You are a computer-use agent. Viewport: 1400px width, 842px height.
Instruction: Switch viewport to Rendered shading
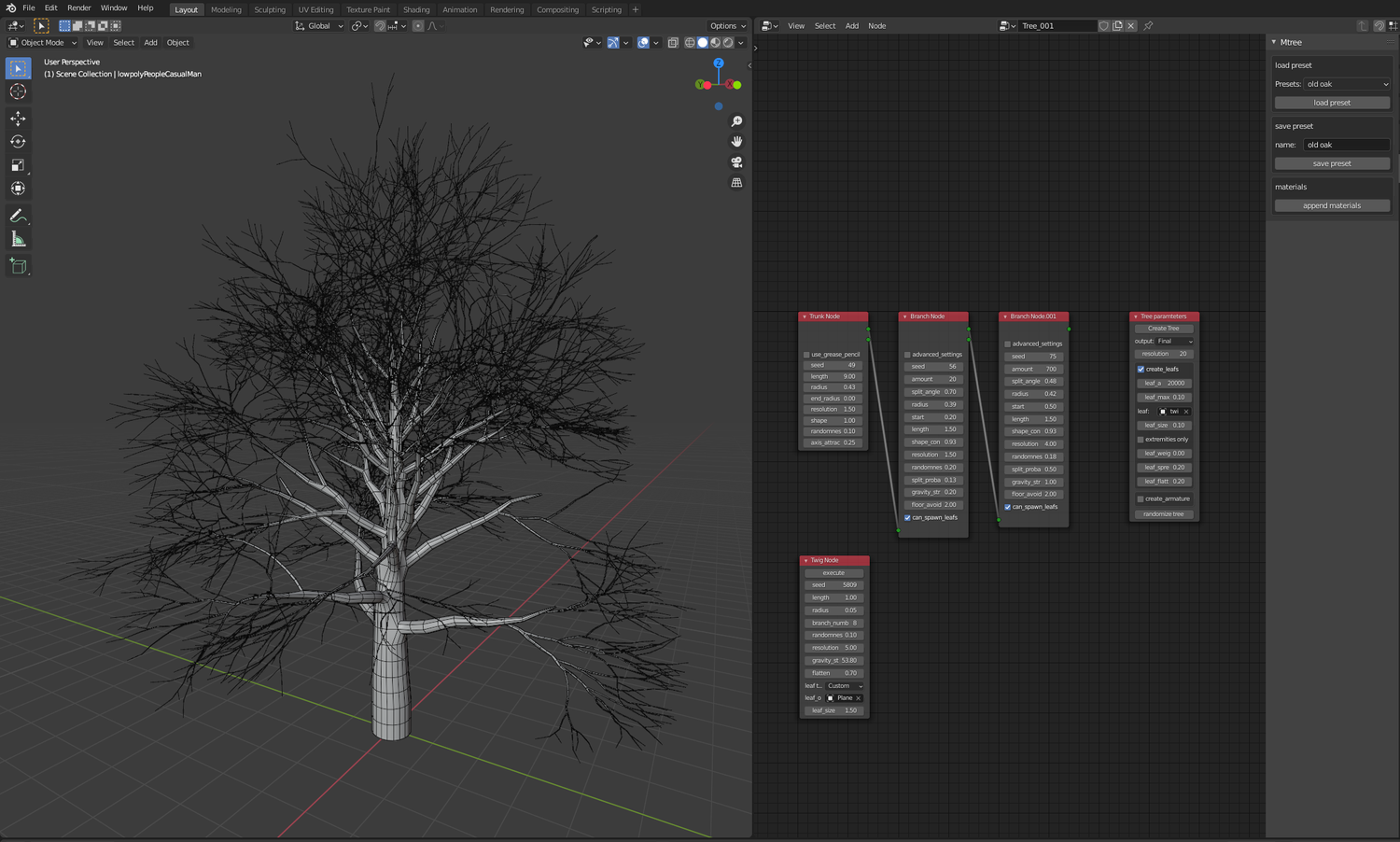[728, 42]
